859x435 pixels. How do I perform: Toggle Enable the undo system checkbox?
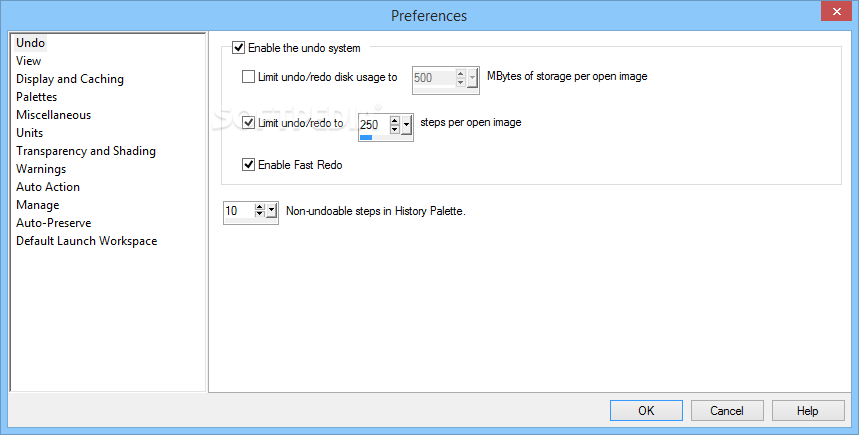(238, 48)
